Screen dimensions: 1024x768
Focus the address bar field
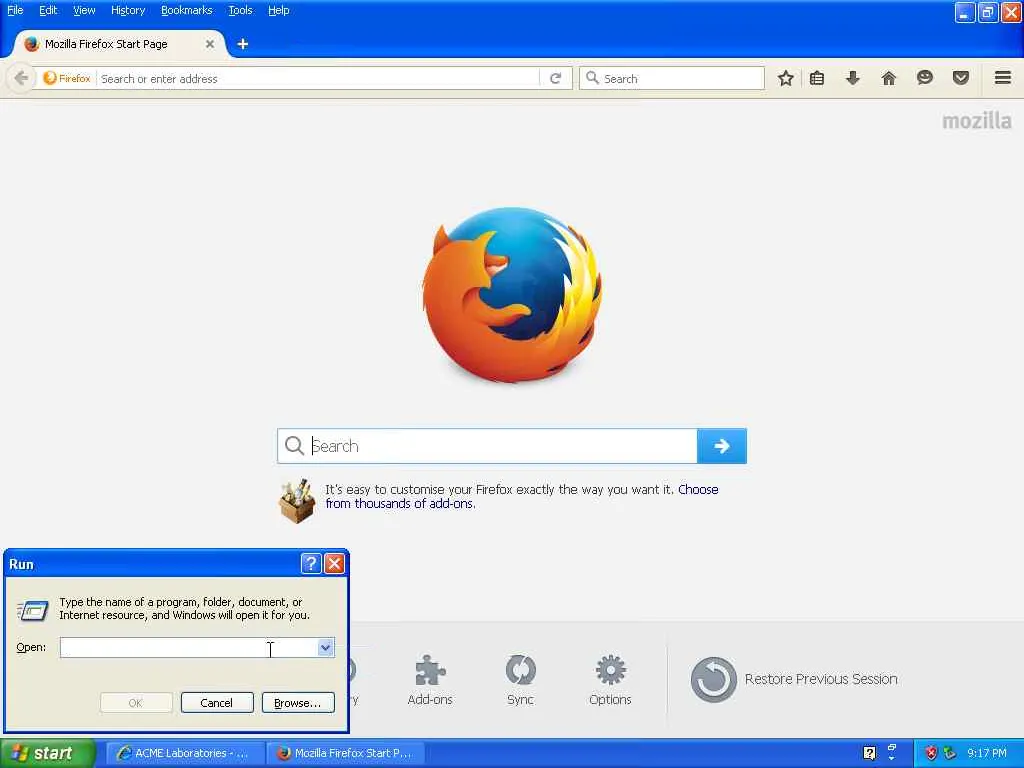[319, 78]
